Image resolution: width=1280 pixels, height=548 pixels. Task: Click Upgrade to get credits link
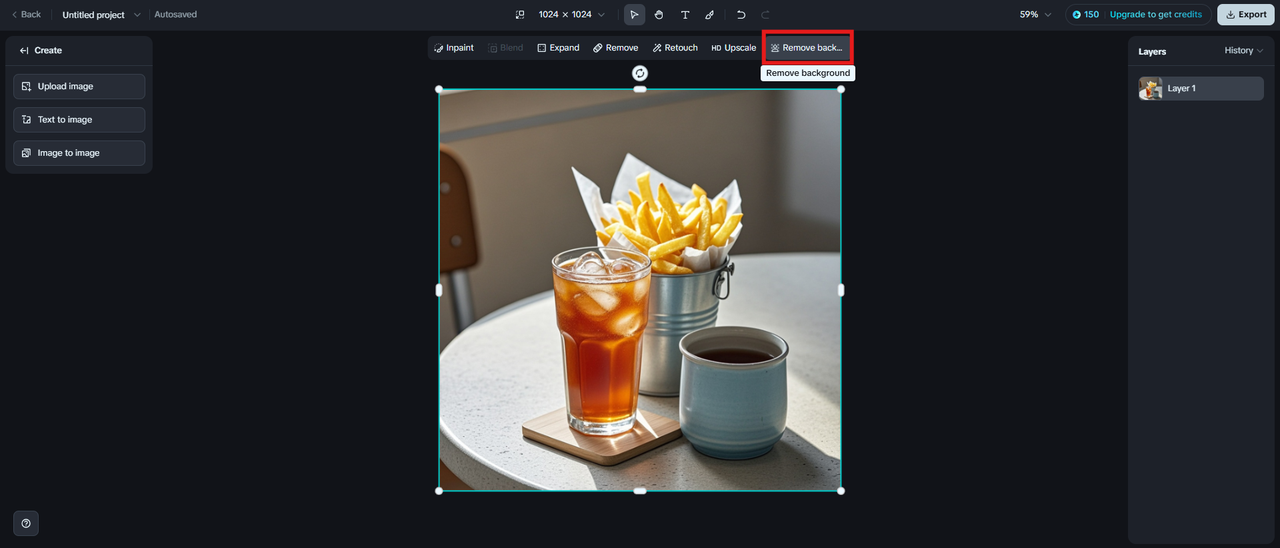(x=1156, y=15)
